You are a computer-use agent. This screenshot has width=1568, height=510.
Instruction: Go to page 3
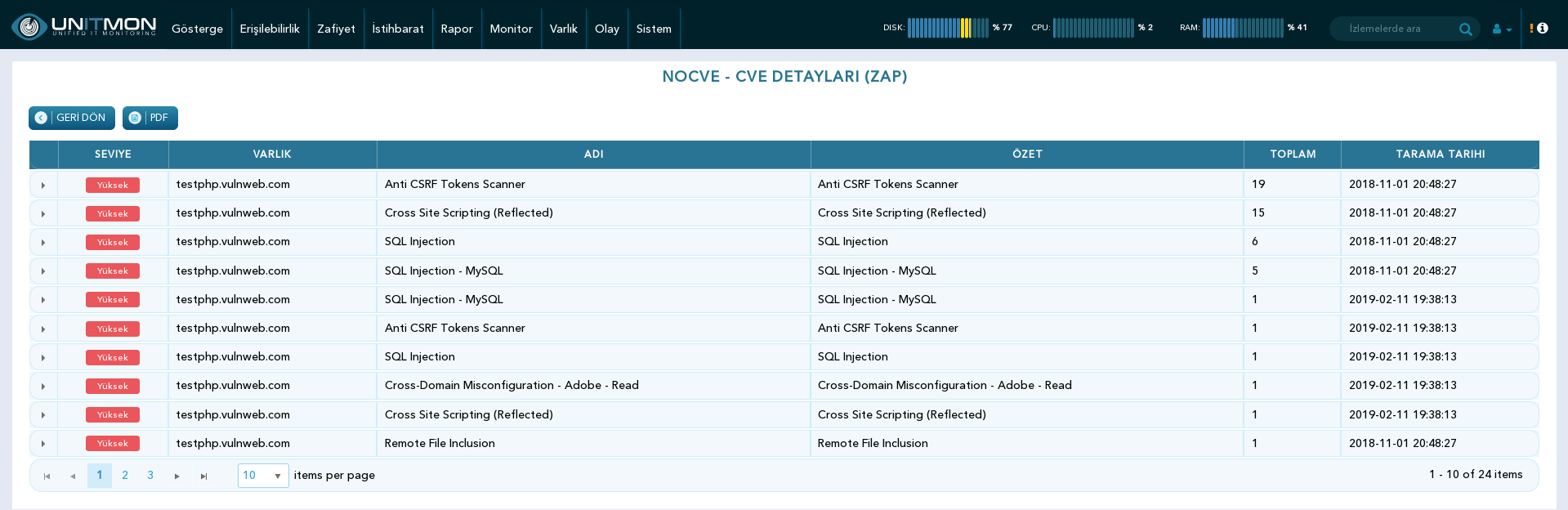(x=150, y=475)
